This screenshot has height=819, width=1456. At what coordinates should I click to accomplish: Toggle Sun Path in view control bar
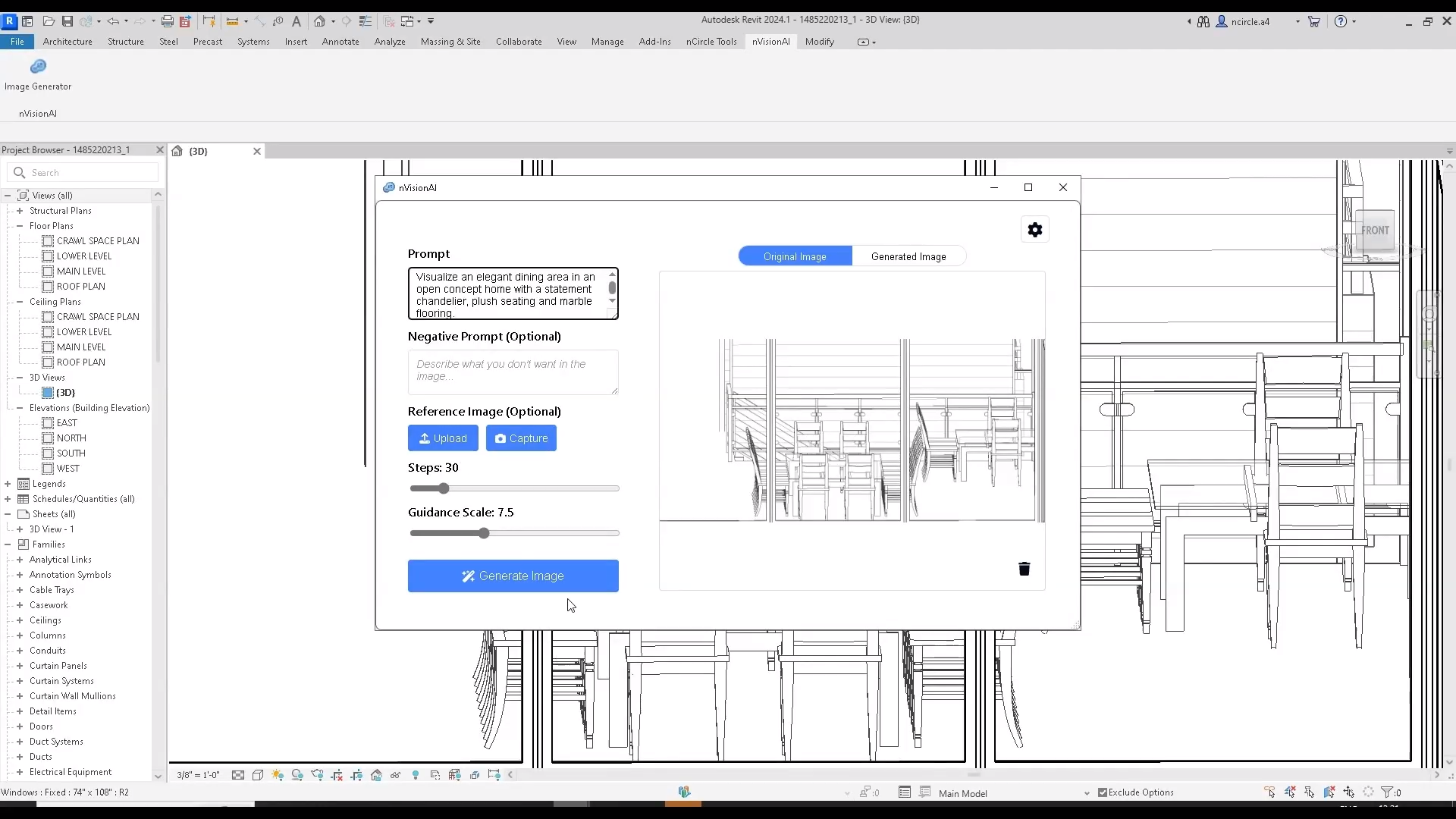tap(278, 775)
